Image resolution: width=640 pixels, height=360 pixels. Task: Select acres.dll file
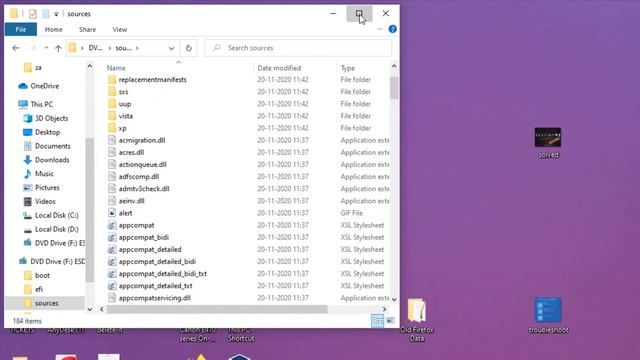pos(131,152)
